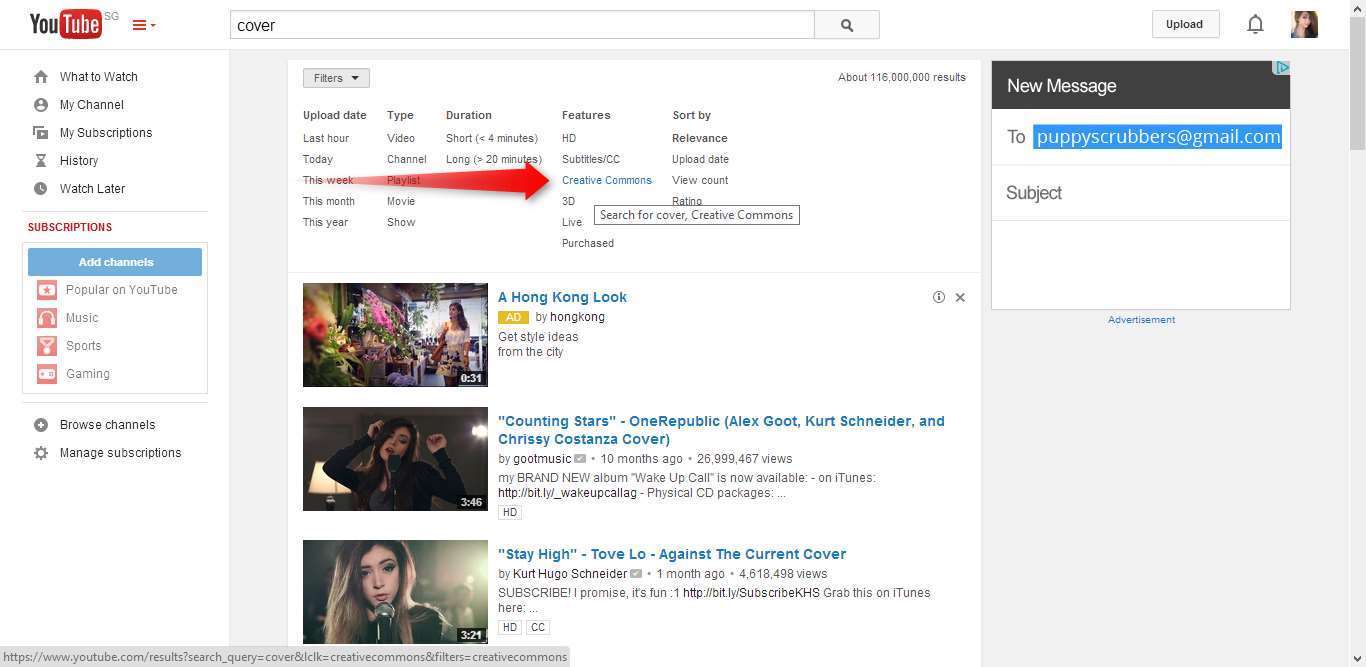Click the Add channels button
The width and height of the screenshot is (1366, 667).
[x=115, y=262]
